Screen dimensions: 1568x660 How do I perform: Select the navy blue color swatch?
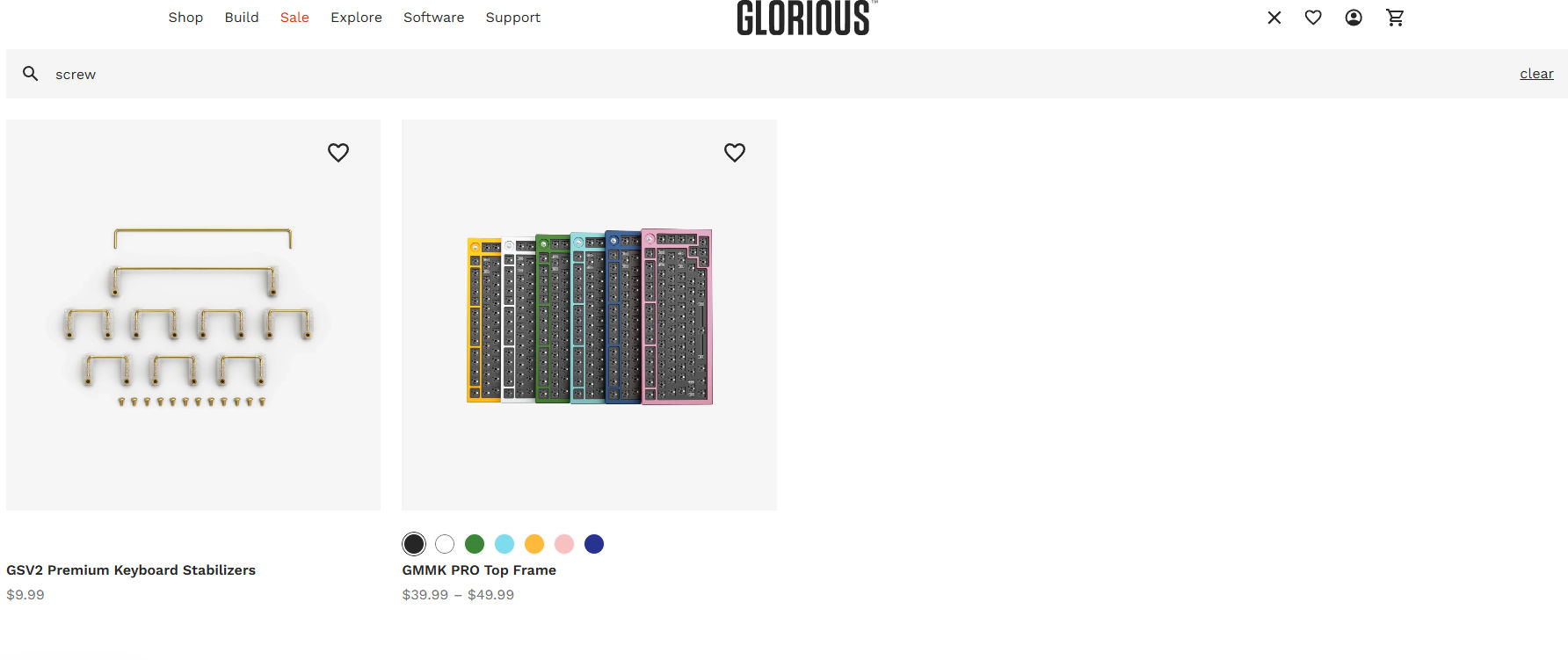594,544
